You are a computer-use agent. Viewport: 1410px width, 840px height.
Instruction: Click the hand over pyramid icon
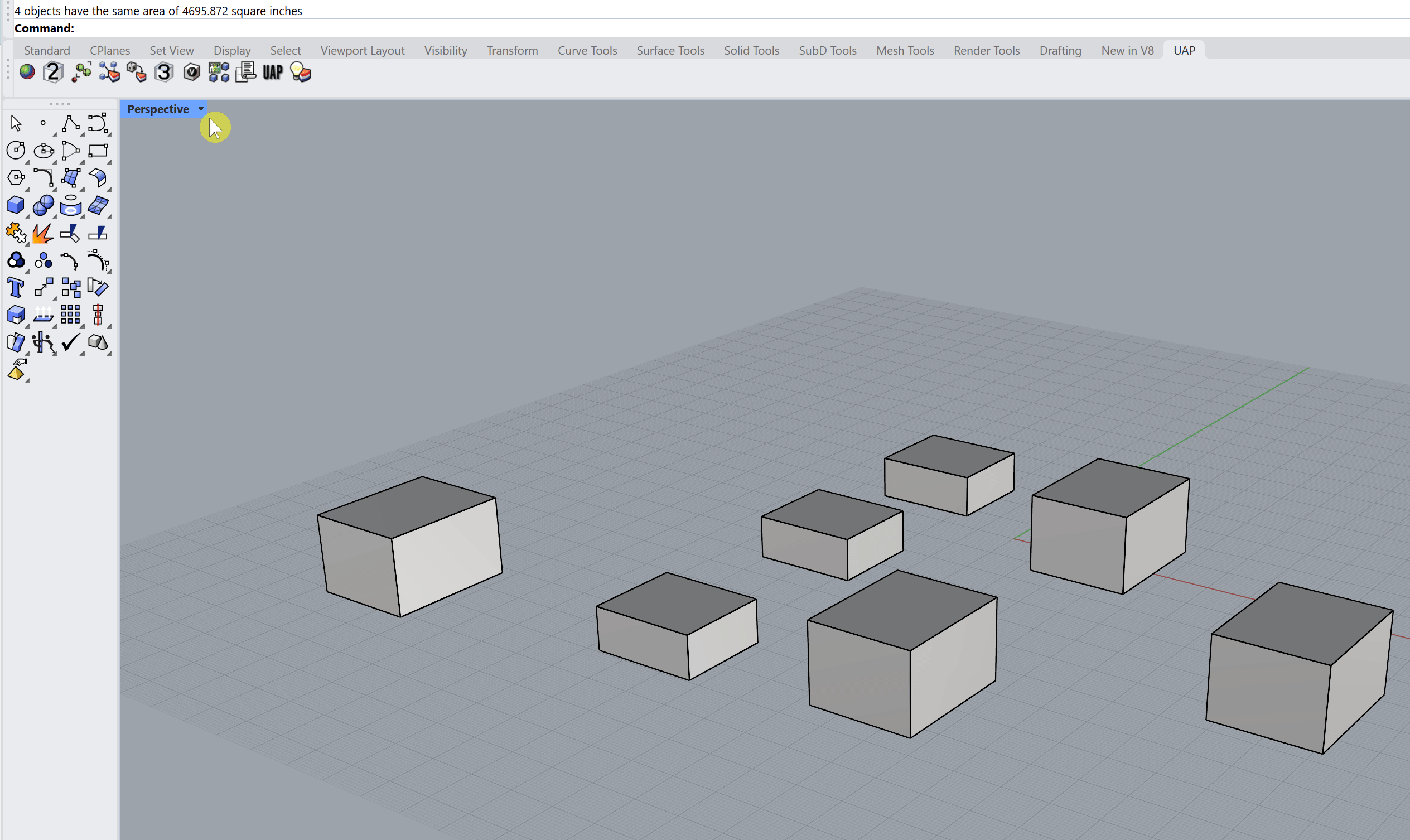[x=17, y=370]
